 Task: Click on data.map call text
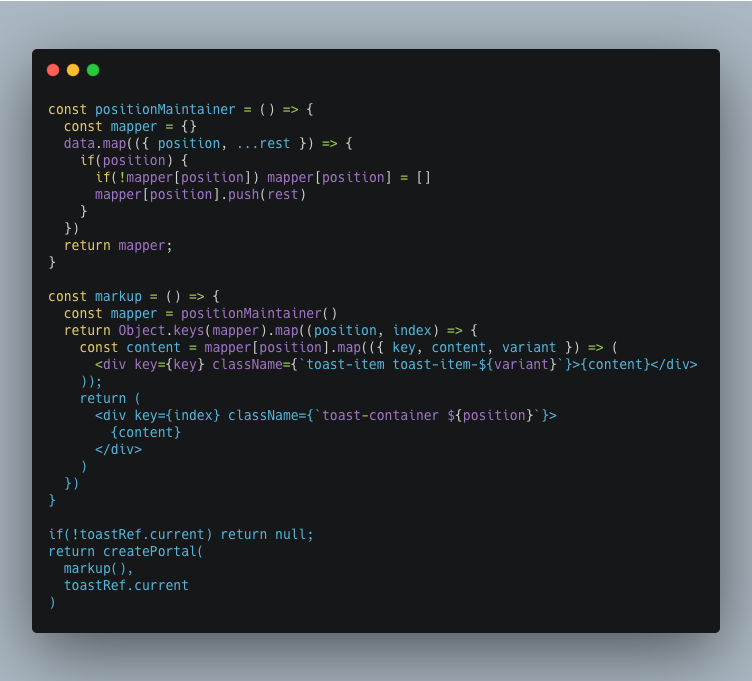[x=95, y=143]
